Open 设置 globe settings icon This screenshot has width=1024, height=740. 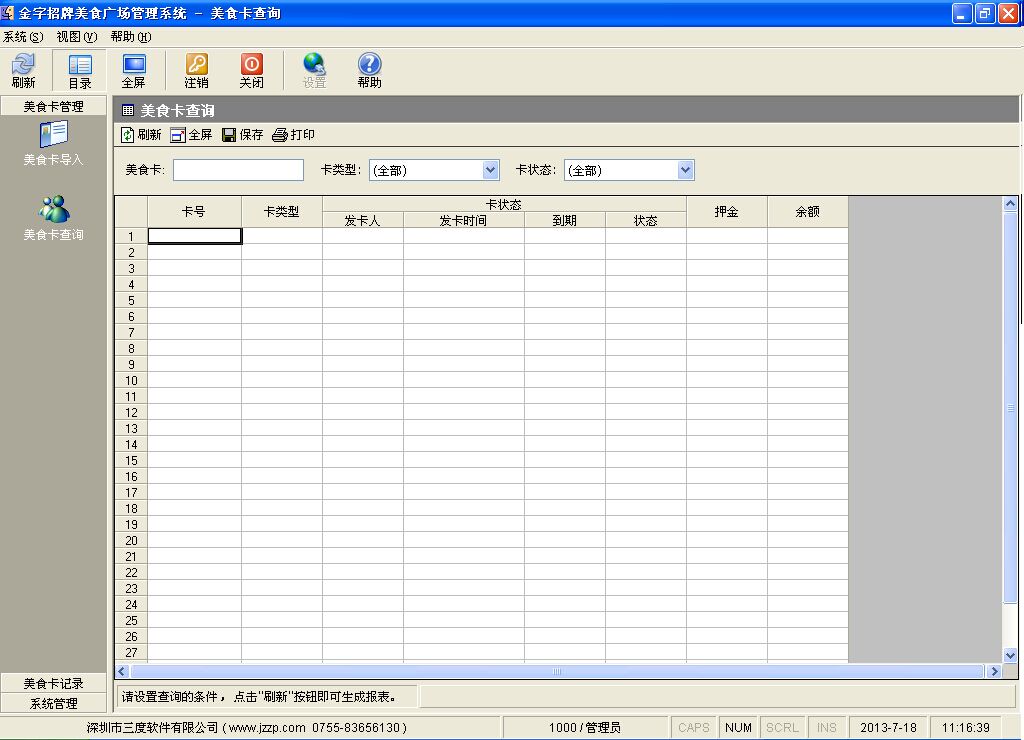point(314,70)
